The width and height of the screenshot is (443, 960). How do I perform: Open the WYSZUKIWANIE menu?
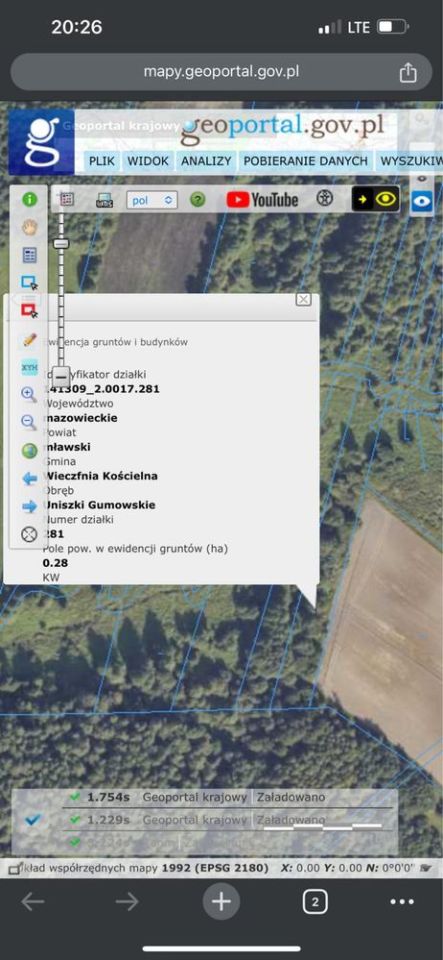point(410,161)
